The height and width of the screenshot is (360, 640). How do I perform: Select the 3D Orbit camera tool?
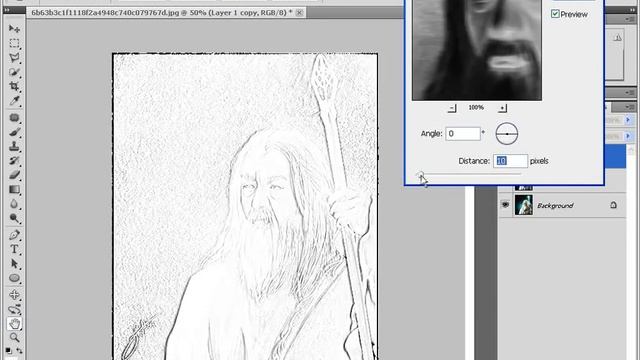[14, 309]
